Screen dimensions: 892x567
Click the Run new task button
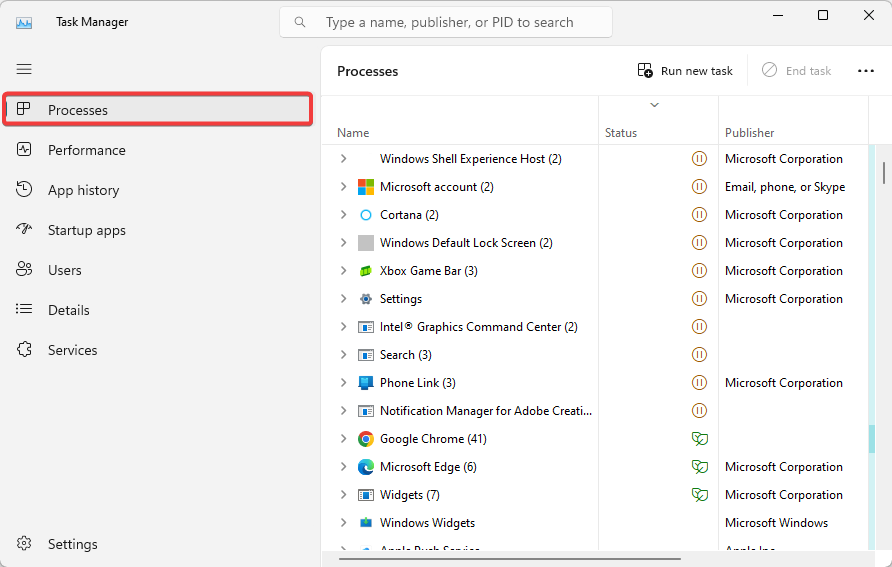tap(685, 71)
